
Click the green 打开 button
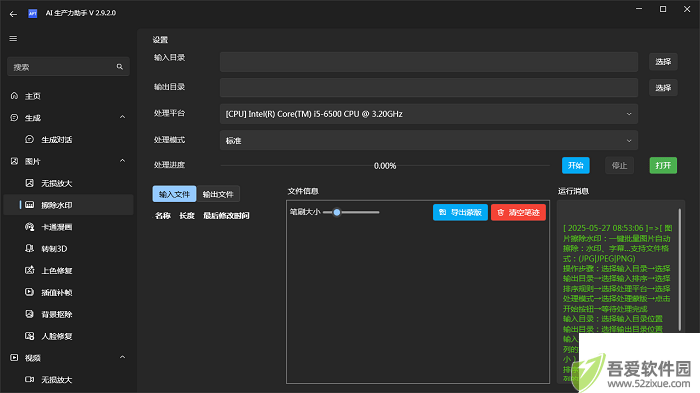663,165
